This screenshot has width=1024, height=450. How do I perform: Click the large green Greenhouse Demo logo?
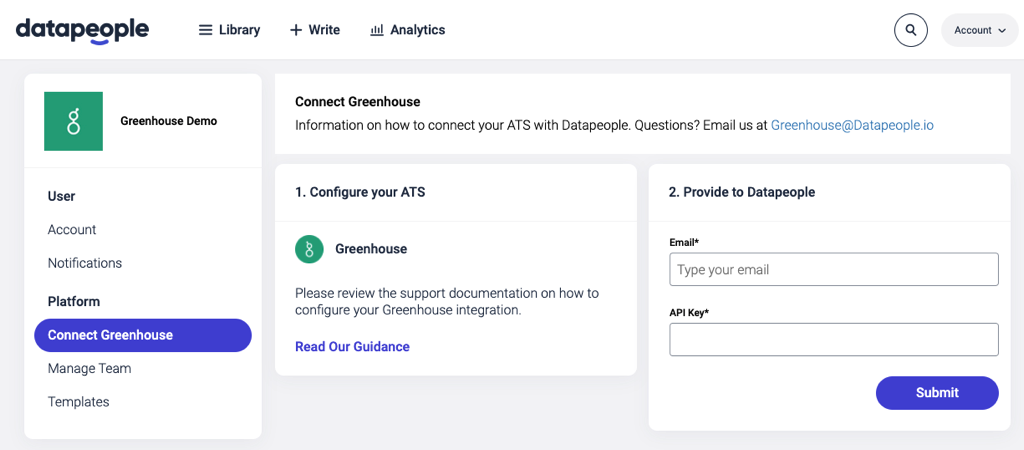[x=73, y=121]
